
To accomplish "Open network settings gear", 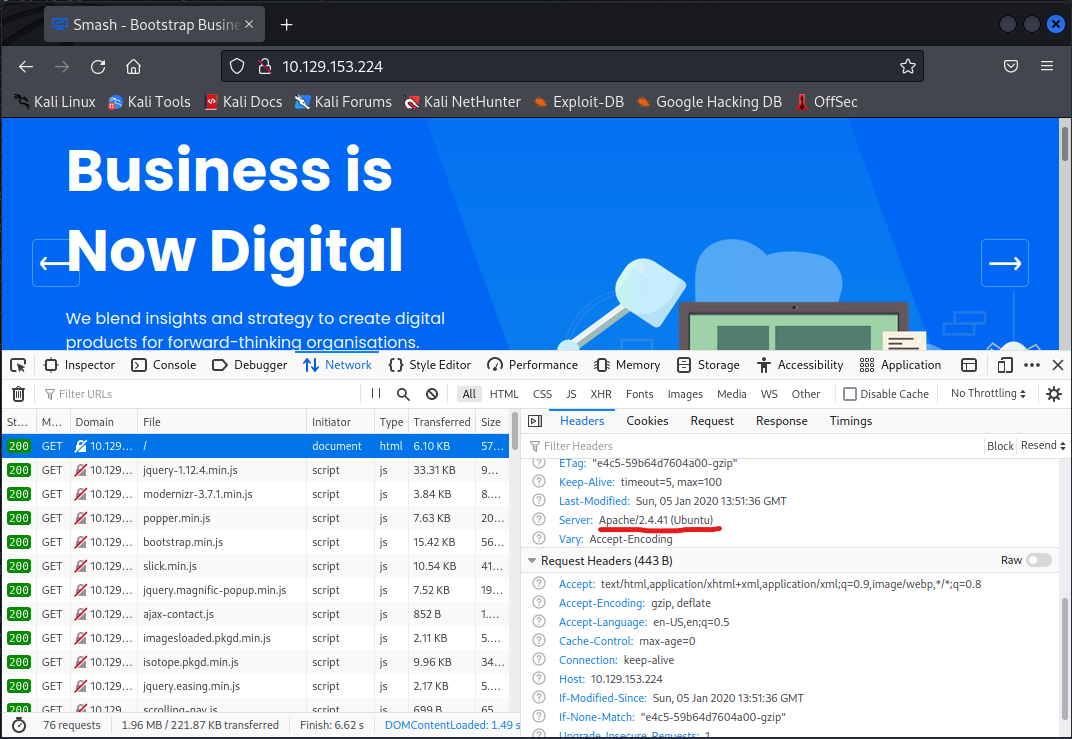I will [1054, 394].
